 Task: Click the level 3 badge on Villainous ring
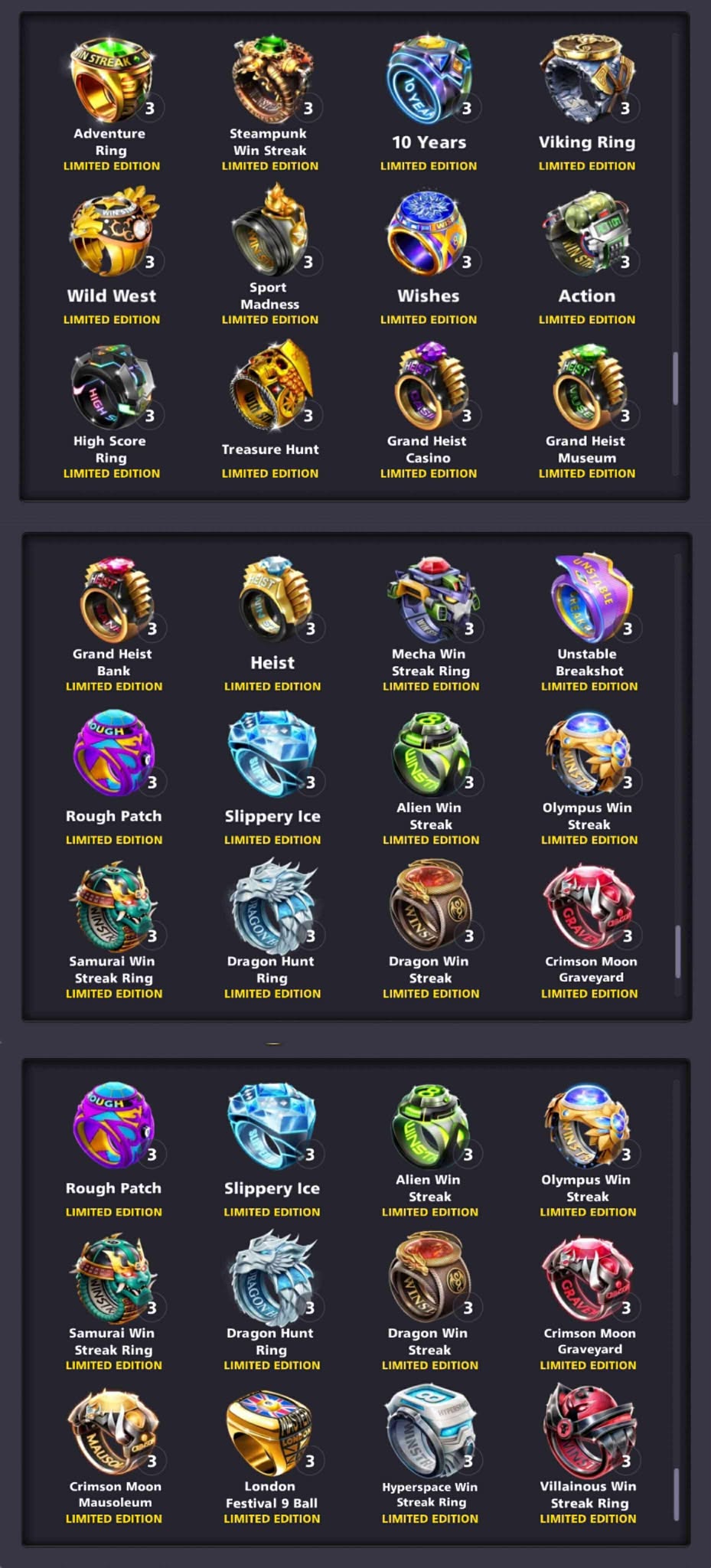point(626,1462)
